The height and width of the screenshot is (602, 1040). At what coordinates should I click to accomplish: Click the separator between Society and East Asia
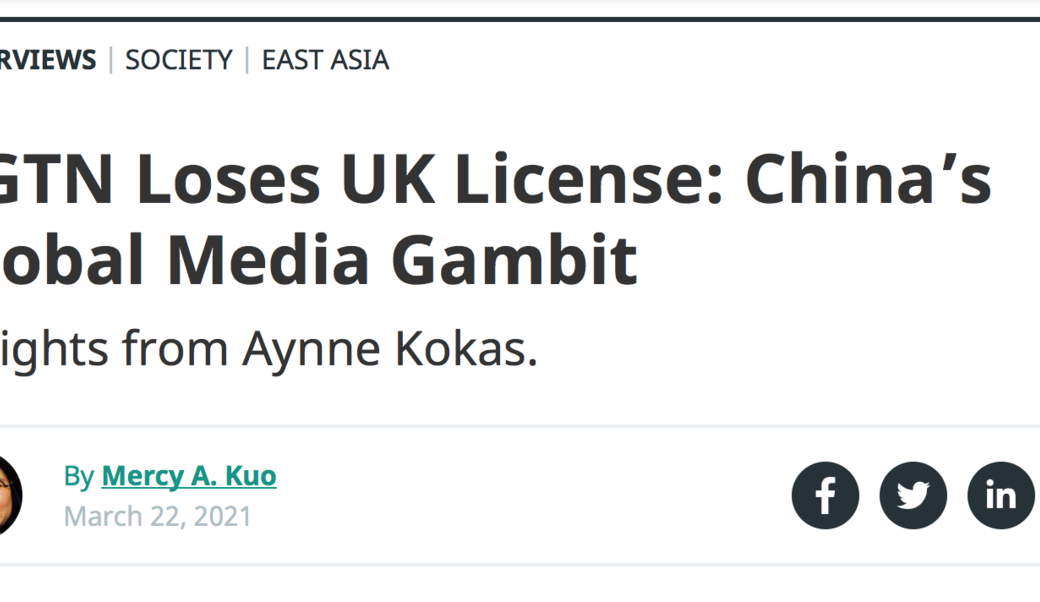pos(247,60)
